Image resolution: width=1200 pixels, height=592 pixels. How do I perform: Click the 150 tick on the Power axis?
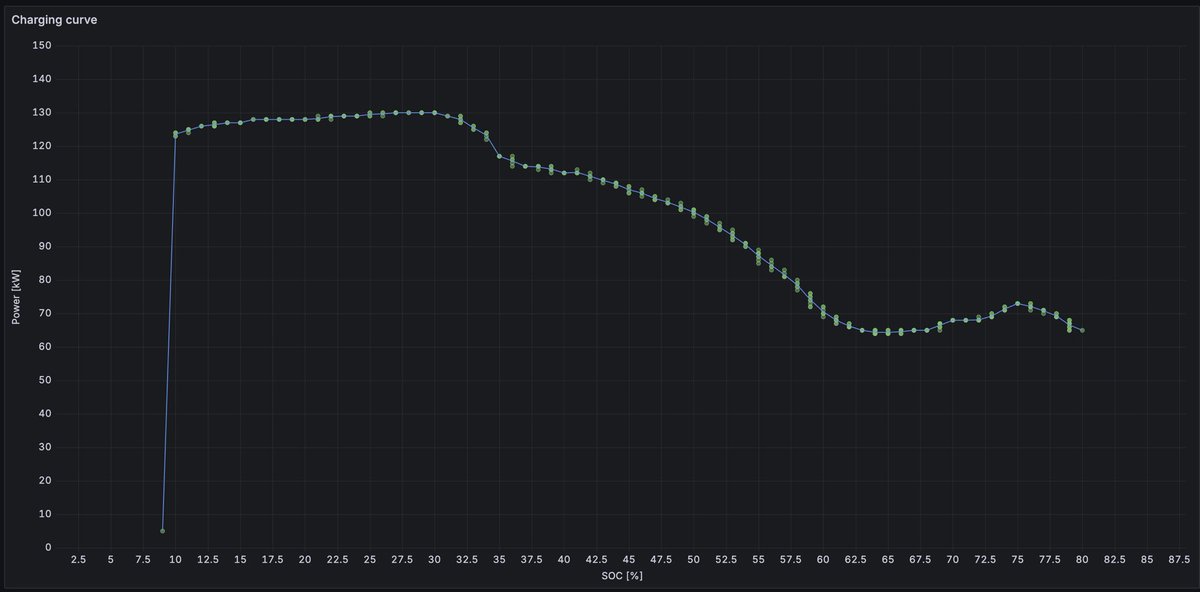(41, 46)
